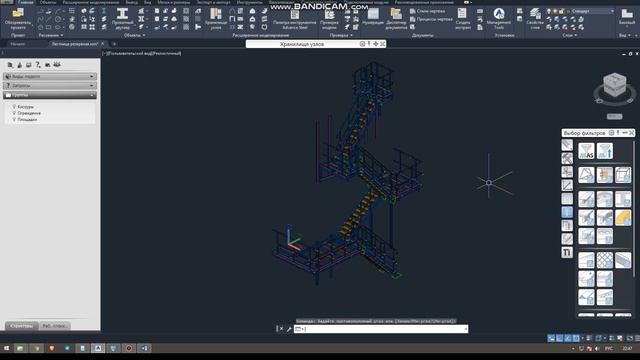Switch to Раб. плоск. bottom tab
The height and width of the screenshot is (360, 640).
pyautogui.click(x=54, y=326)
